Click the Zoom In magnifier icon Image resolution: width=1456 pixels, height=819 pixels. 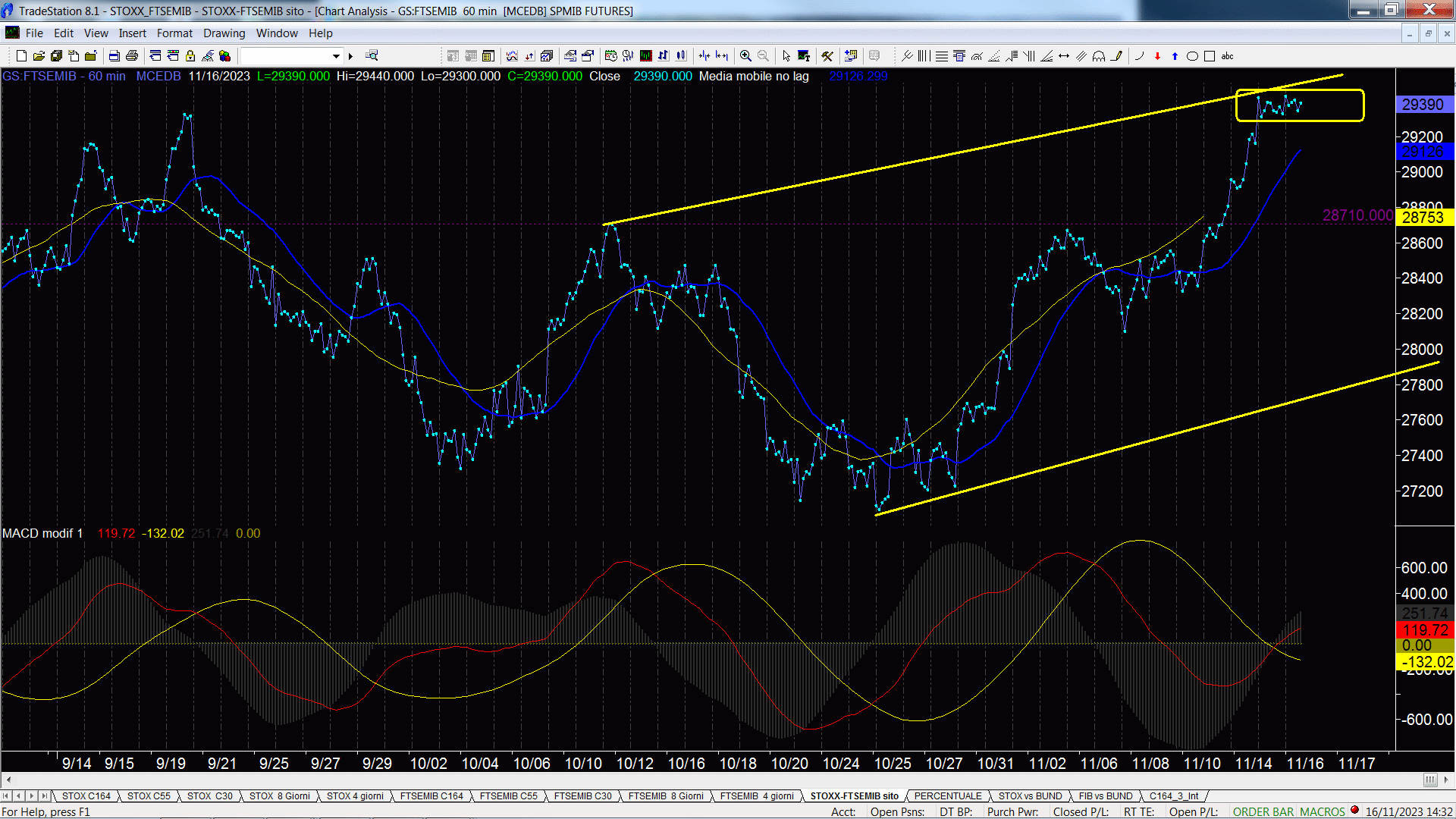(745, 56)
